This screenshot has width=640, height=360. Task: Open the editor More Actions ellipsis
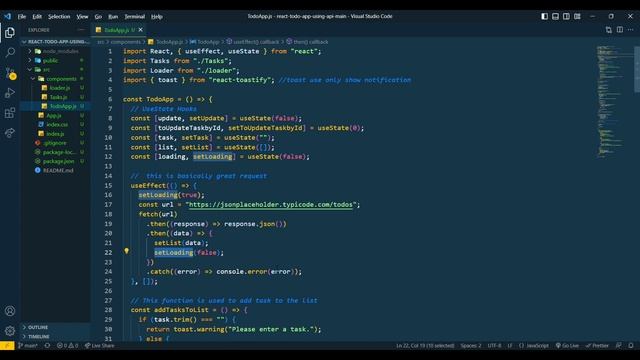click(x=631, y=30)
